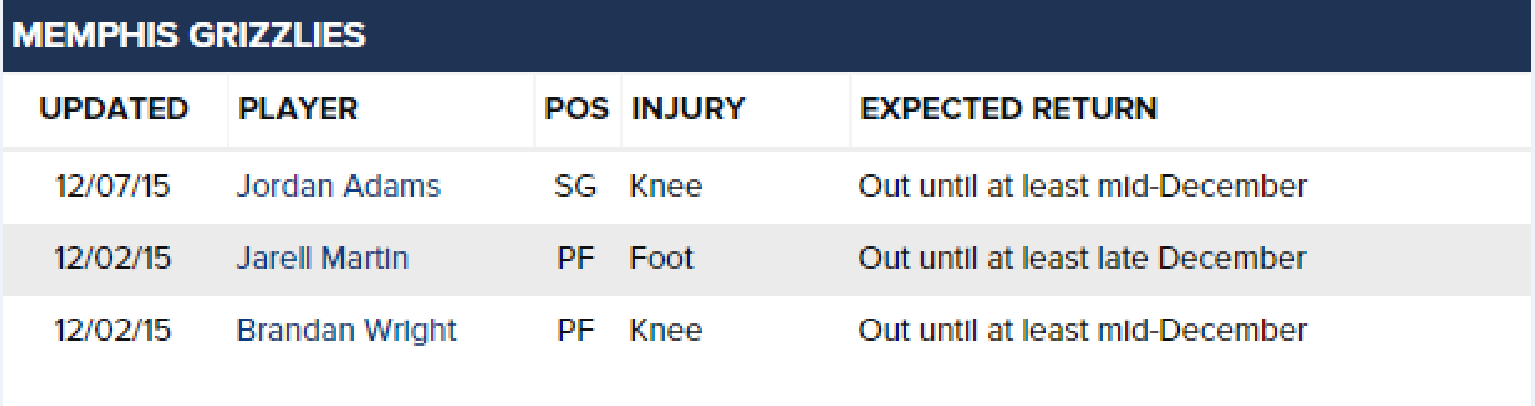Open Brandan Wright player link

tap(346, 332)
